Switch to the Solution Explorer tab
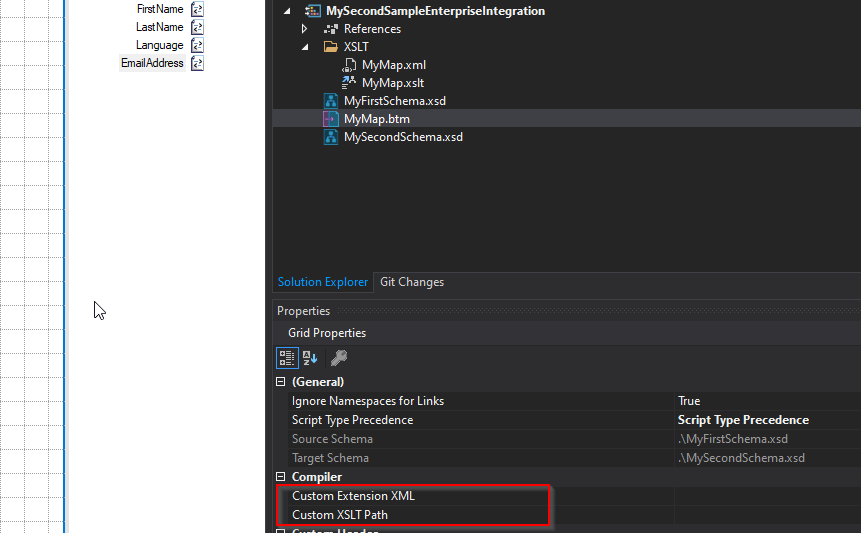The height and width of the screenshot is (533, 861). [322, 282]
